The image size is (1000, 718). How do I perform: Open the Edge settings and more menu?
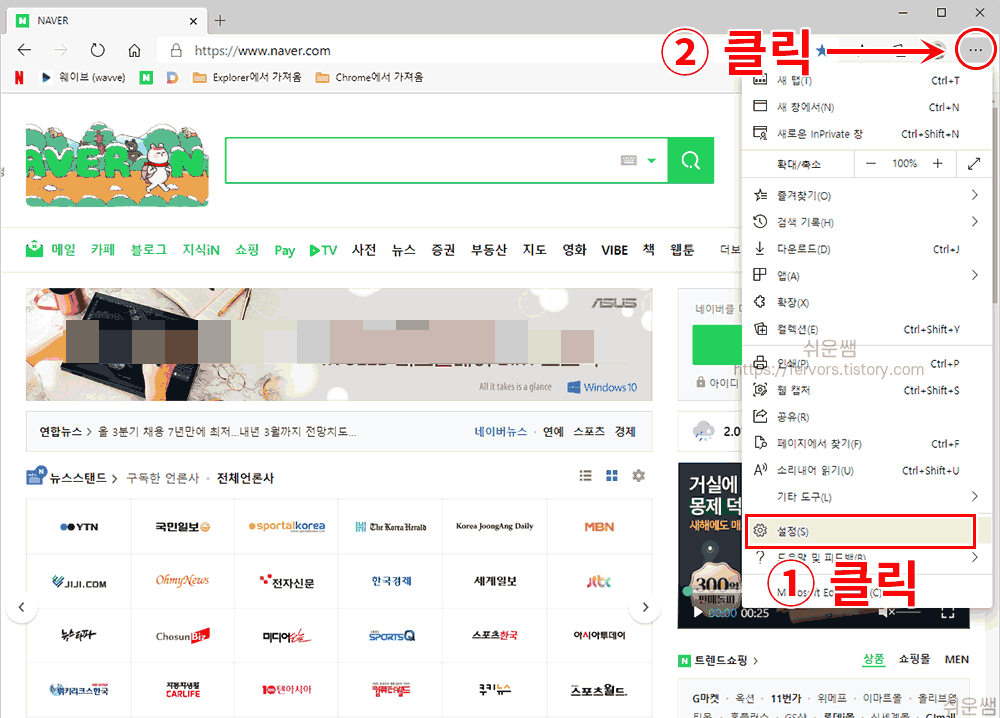(x=975, y=50)
